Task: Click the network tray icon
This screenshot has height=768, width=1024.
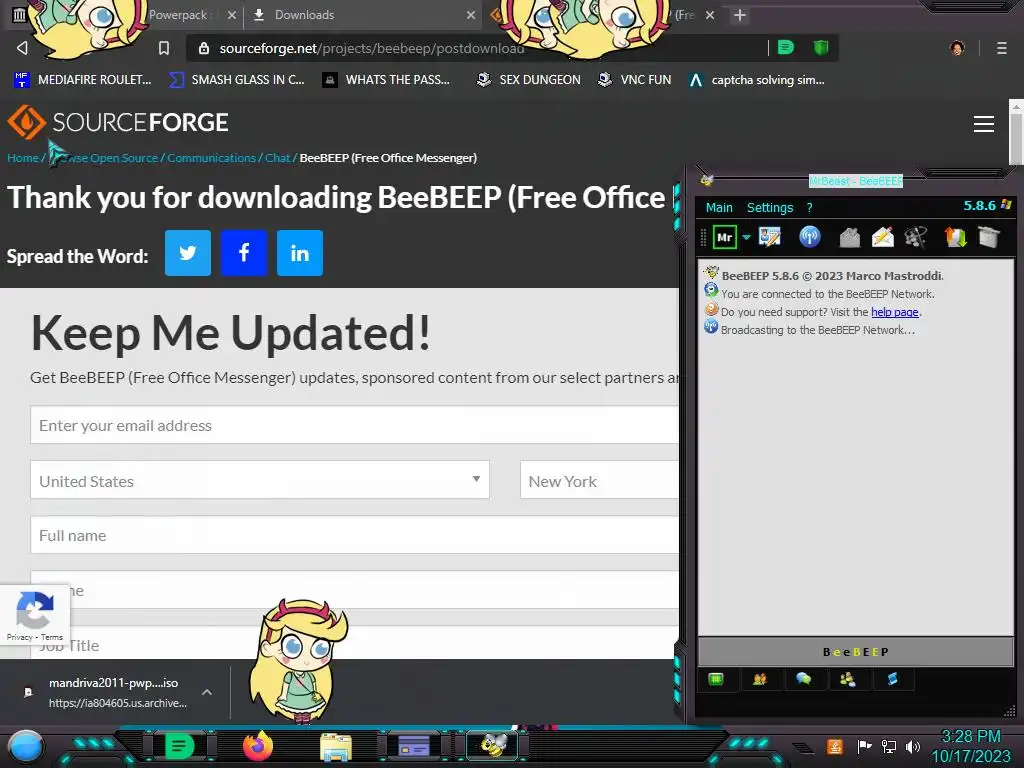Action: click(x=888, y=746)
